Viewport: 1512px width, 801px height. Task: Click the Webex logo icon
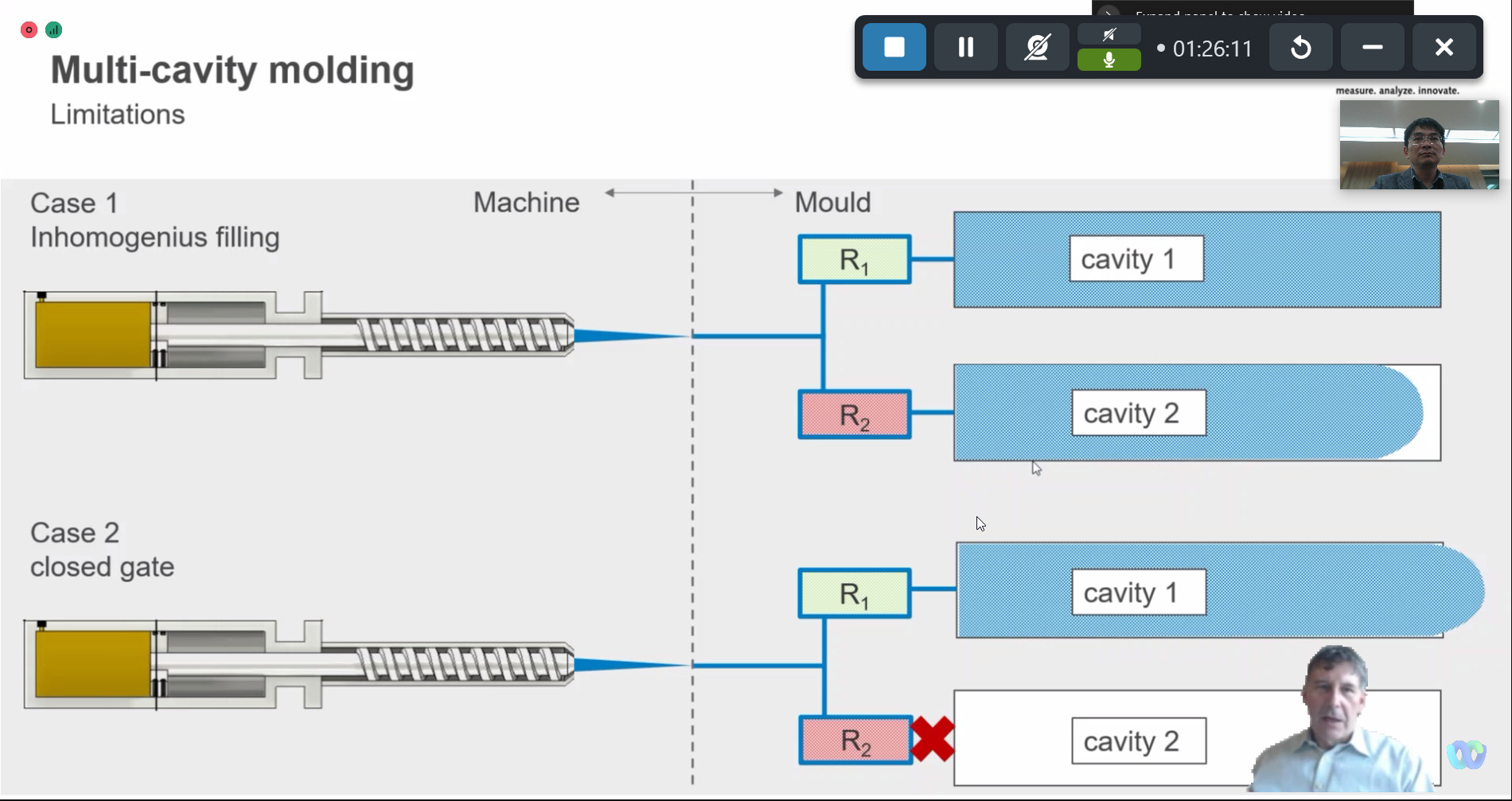[1466, 754]
